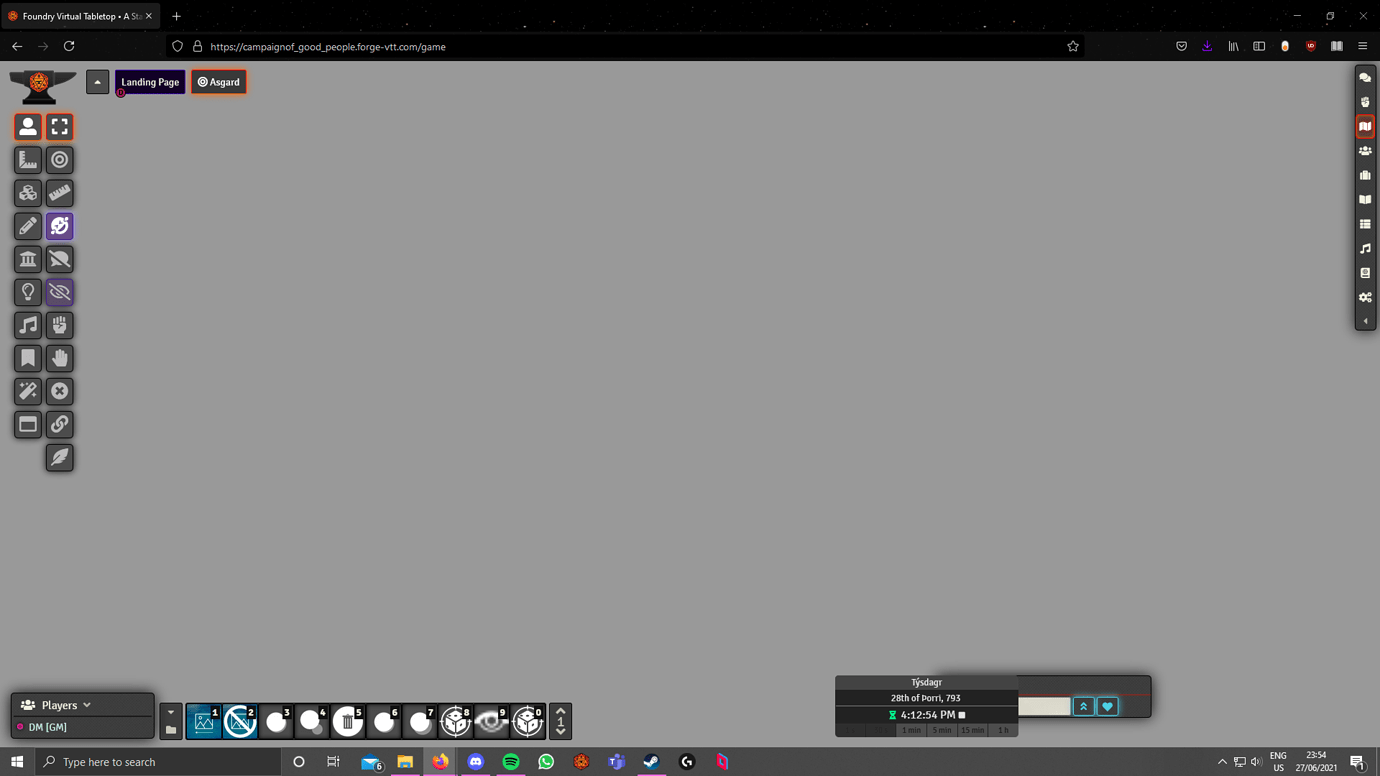Viewport: 1380px width, 776px height.
Task: Open Spotify from the taskbar
Action: click(511, 762)
